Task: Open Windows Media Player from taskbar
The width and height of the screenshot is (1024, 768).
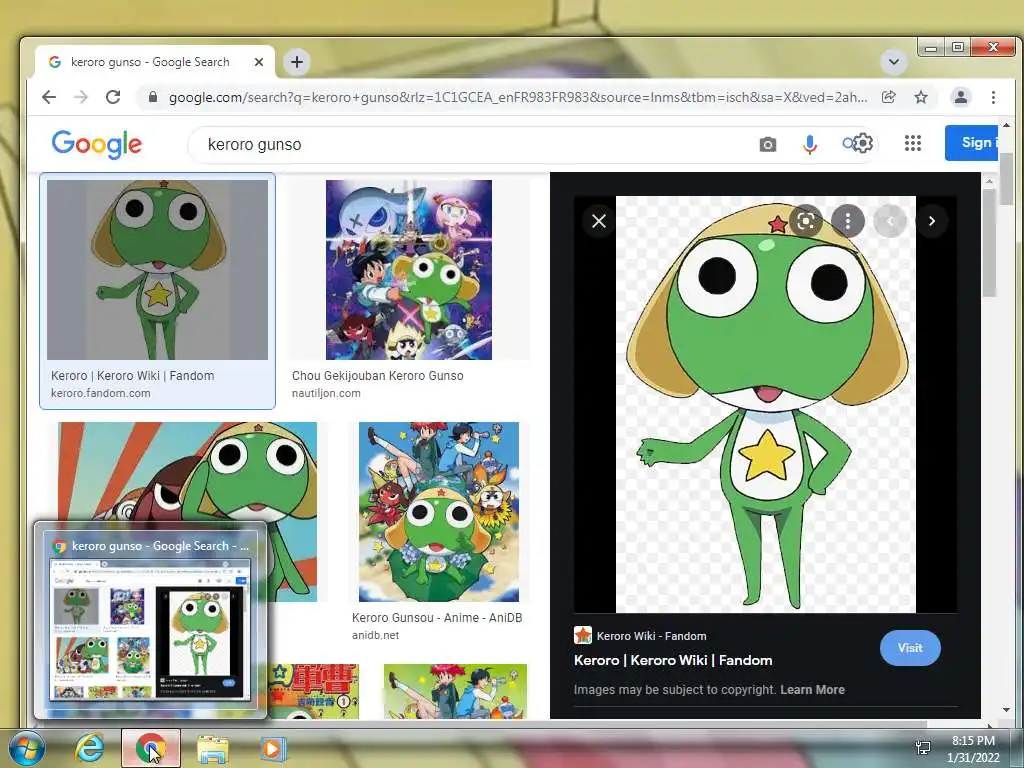Action: click(x=273, y=748)
